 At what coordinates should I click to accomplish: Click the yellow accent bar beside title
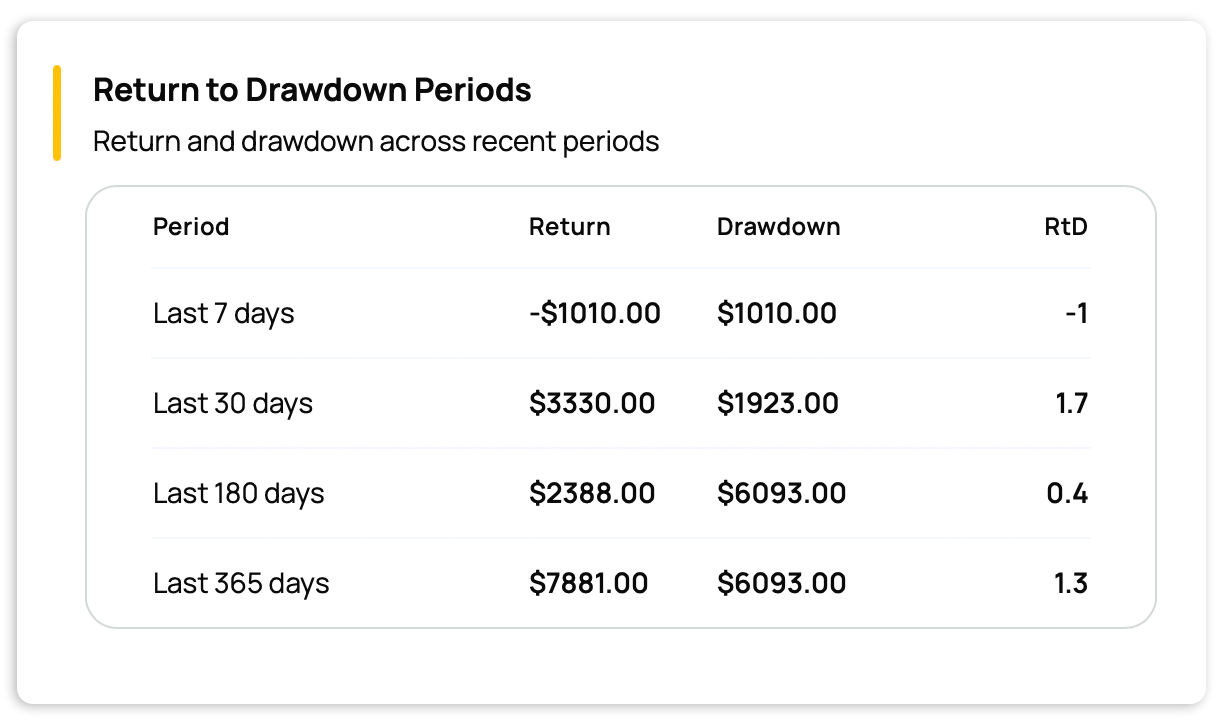(57, 113)
